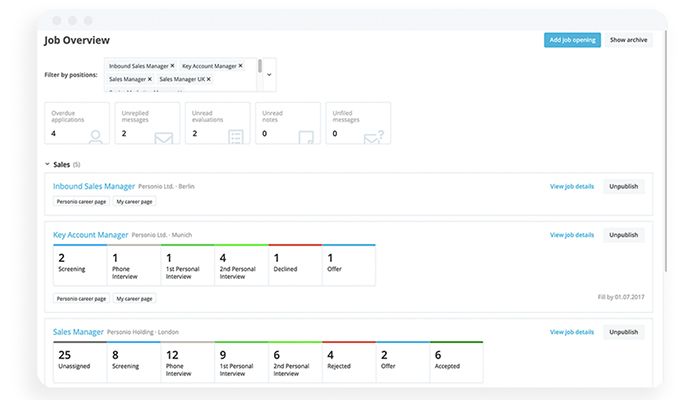The image size is (700, 400).
Task: Click the checklist icon in Unread evaluations
Action: tap(236, 137)
